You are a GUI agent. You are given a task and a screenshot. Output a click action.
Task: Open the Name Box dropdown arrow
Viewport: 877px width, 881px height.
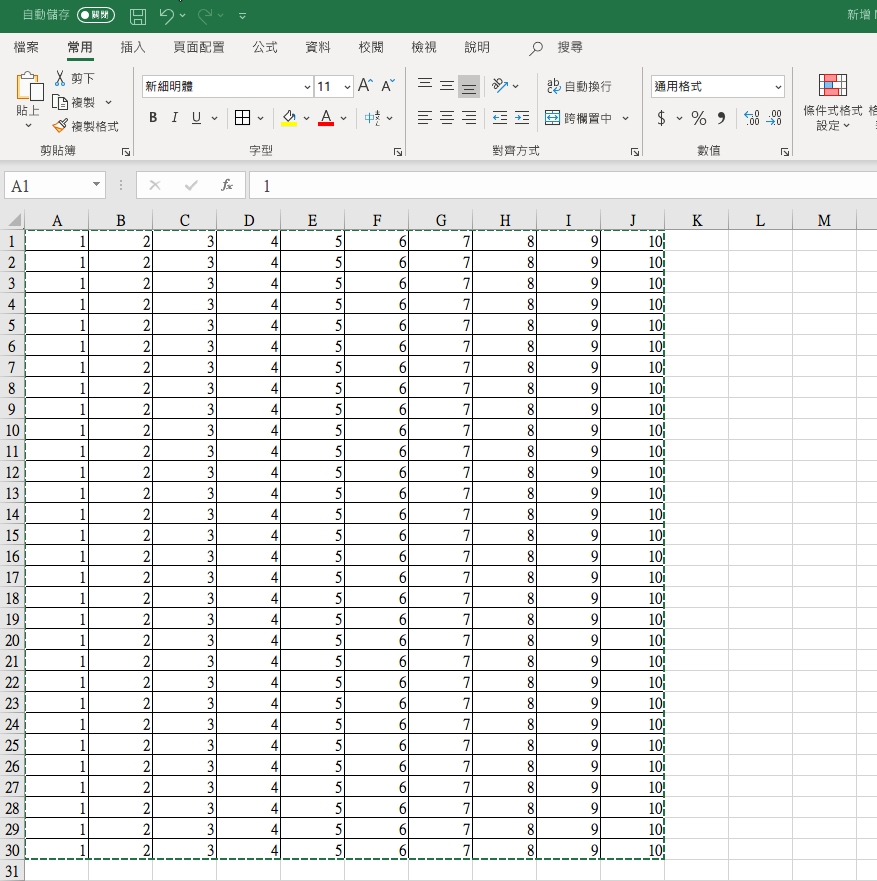96,185
